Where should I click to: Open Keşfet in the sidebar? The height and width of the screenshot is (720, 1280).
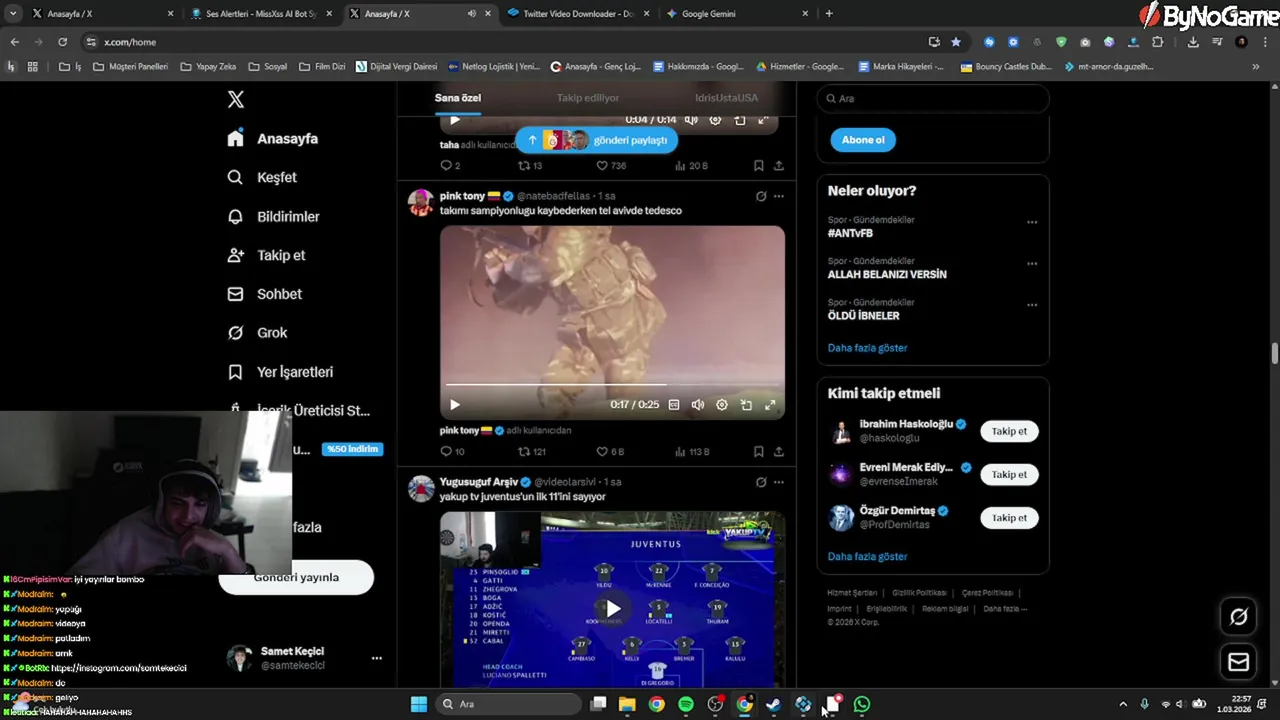(262, 177)
